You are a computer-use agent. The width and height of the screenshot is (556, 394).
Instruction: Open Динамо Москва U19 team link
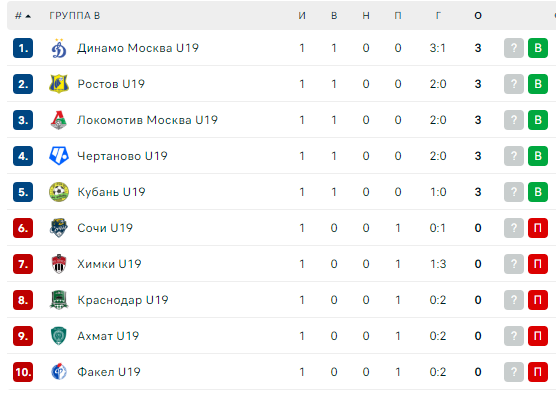click(138, 48)
